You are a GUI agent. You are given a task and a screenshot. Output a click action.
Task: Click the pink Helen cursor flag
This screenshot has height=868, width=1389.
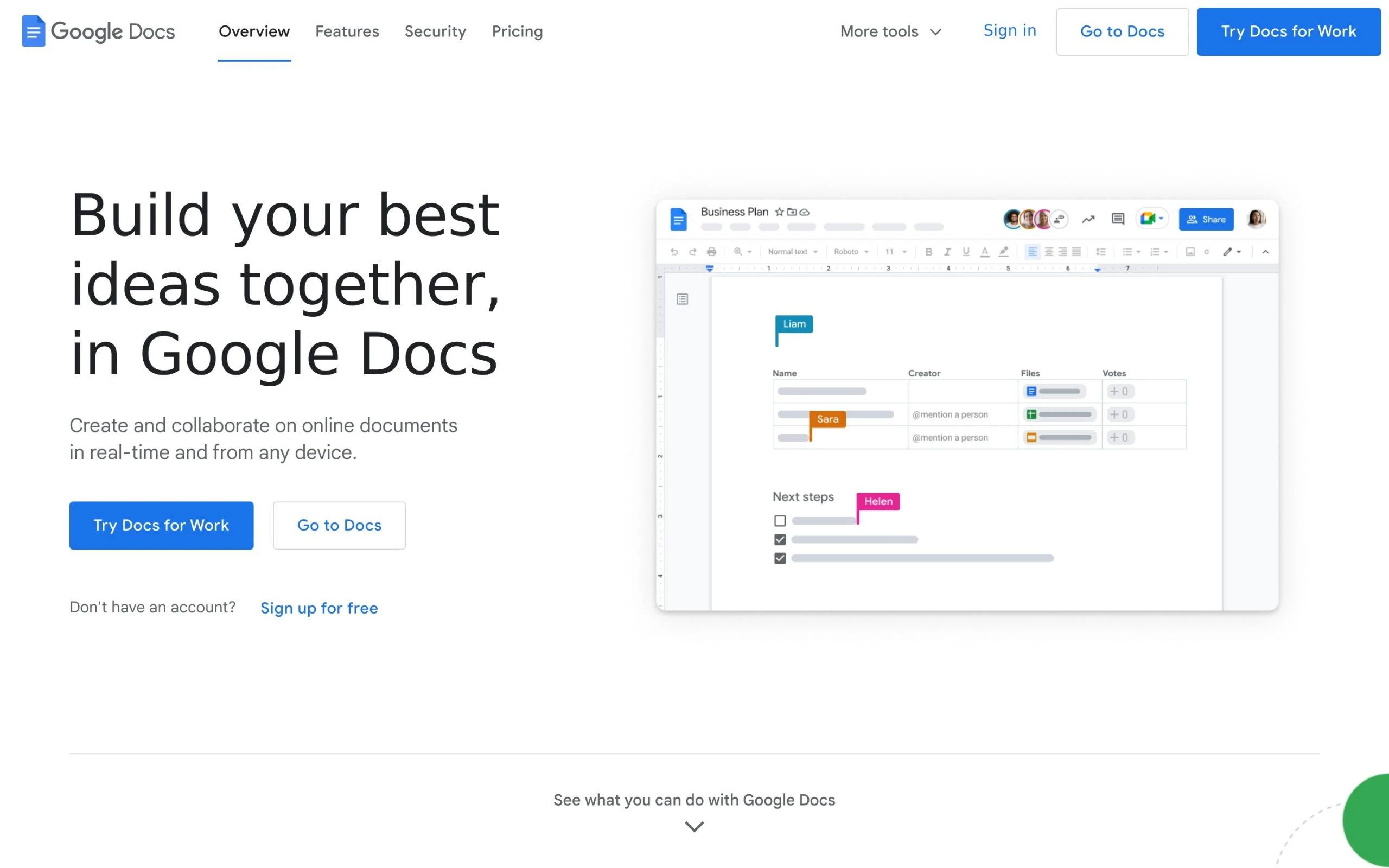[x=878, y=501]
